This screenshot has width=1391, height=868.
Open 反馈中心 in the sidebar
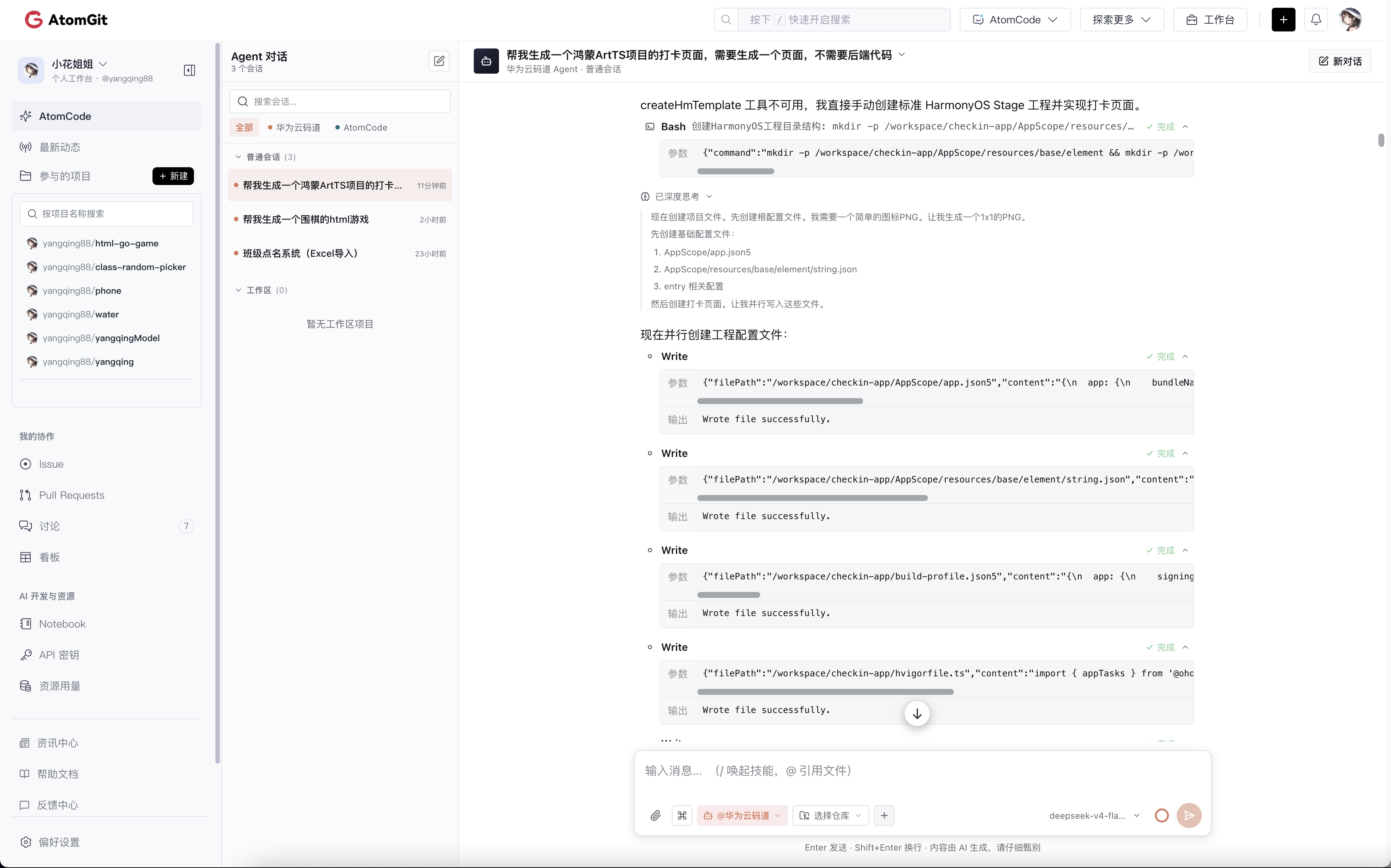(107, 805)
